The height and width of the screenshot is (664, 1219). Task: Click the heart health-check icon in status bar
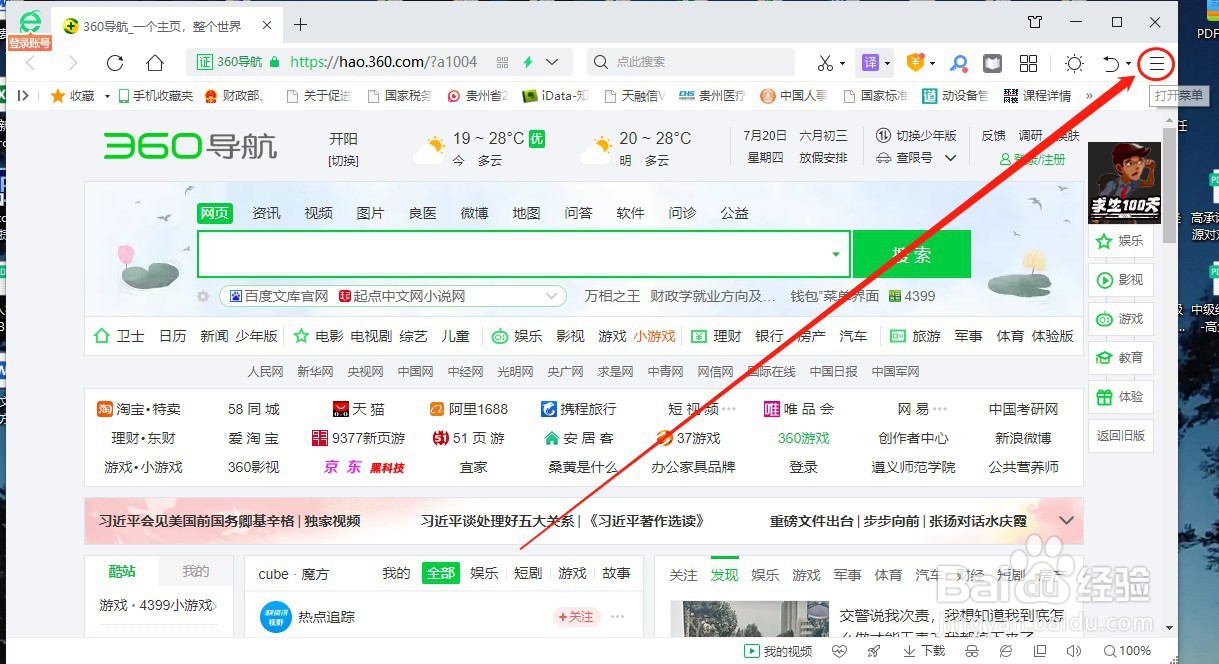840,651
